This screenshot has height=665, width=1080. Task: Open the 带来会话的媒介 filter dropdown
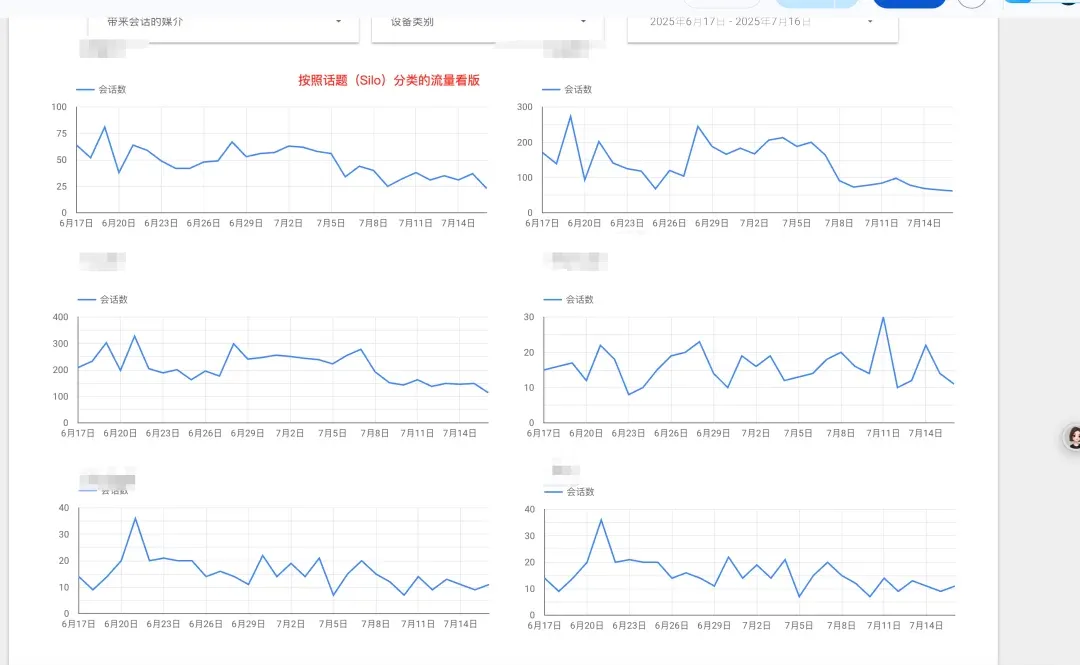tap(223, 21)
